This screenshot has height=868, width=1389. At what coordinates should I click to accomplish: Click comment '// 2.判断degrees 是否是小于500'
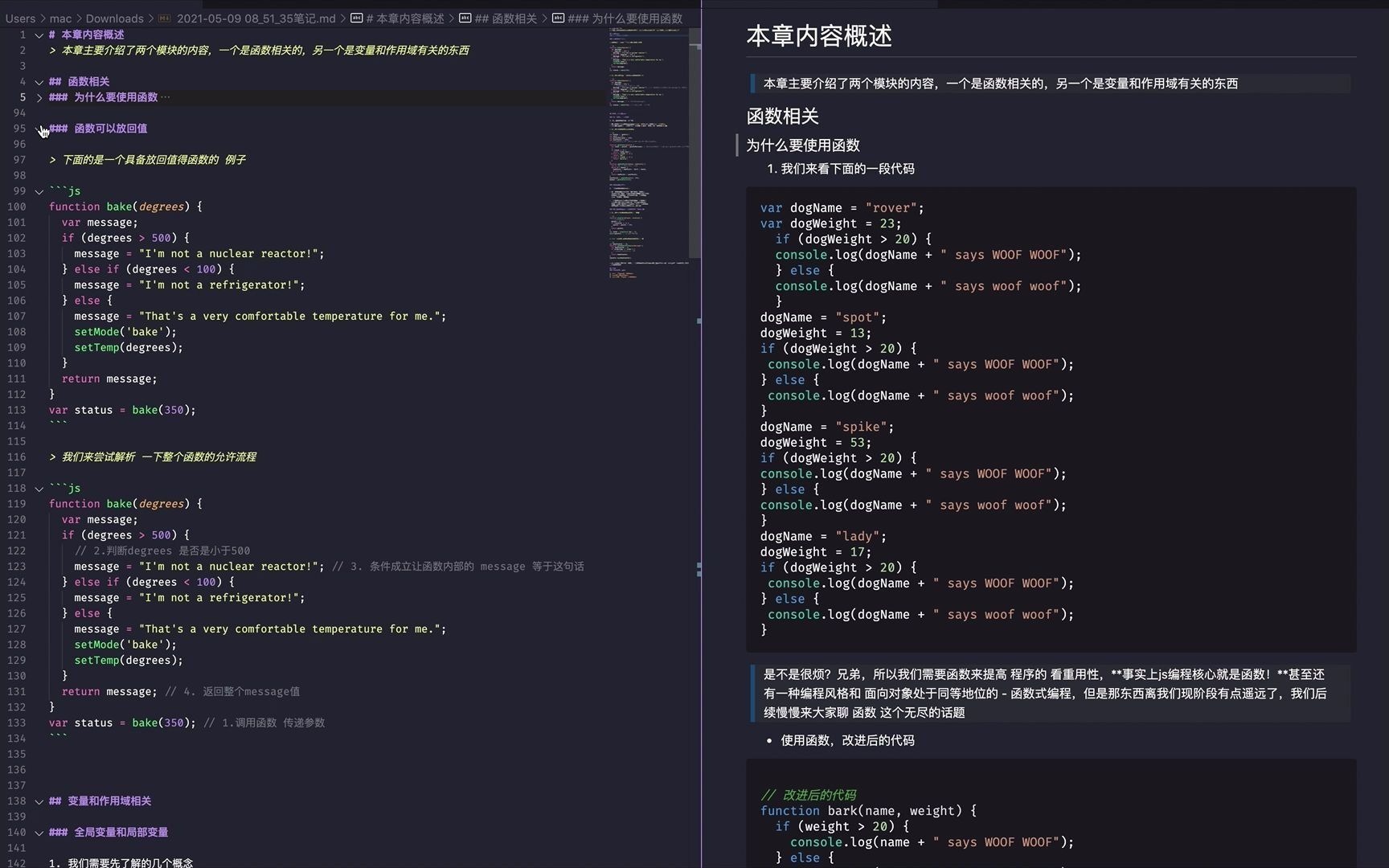pos(162,551)
